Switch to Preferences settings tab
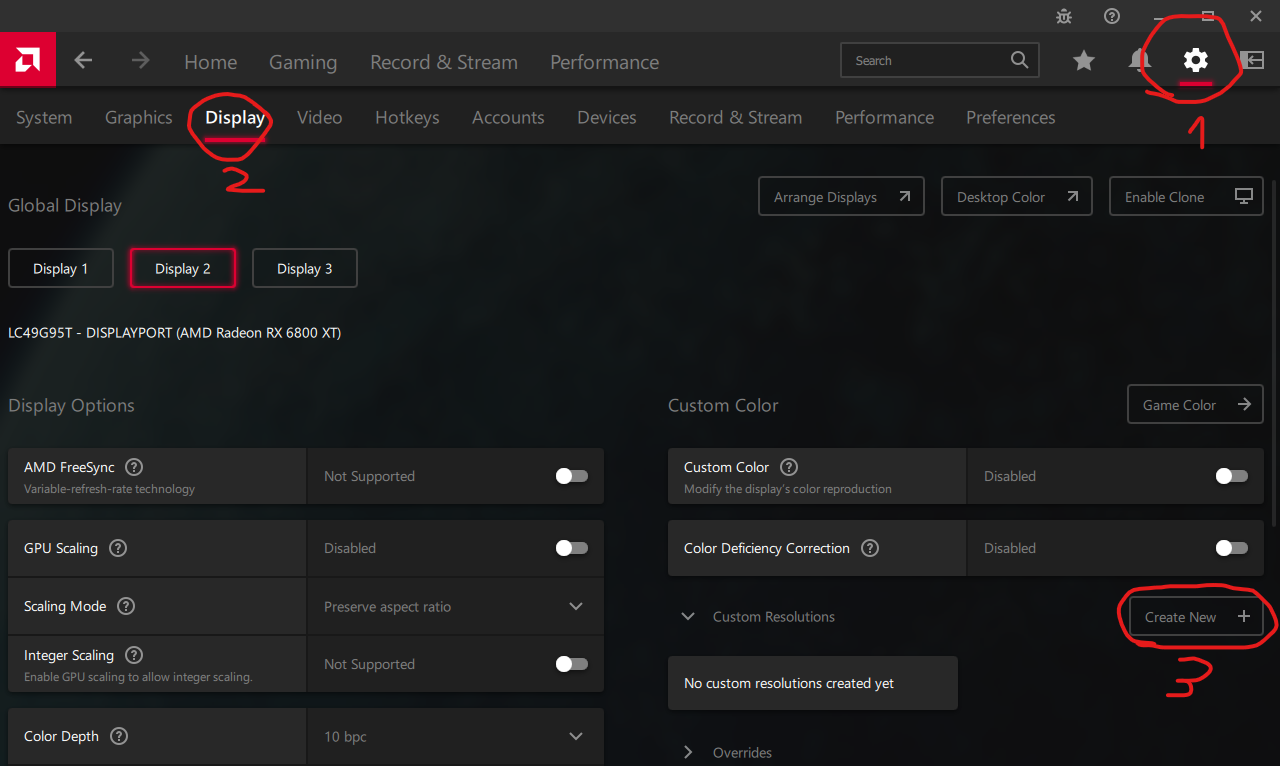This screenshot has height=766, width=1280. (x=1011, y=118)
